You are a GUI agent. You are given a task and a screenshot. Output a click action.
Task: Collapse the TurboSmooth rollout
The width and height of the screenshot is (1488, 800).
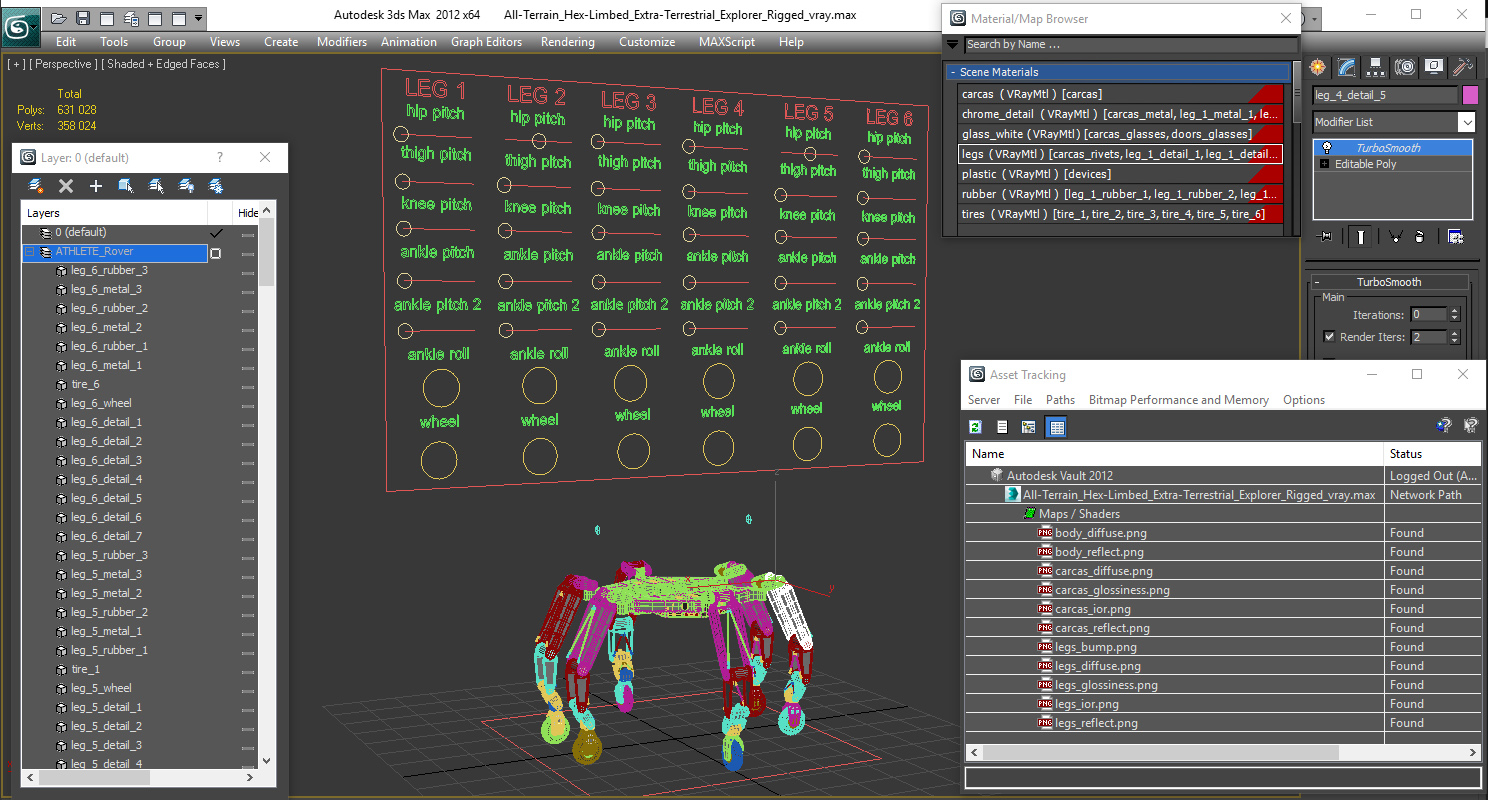(1388, 282)
